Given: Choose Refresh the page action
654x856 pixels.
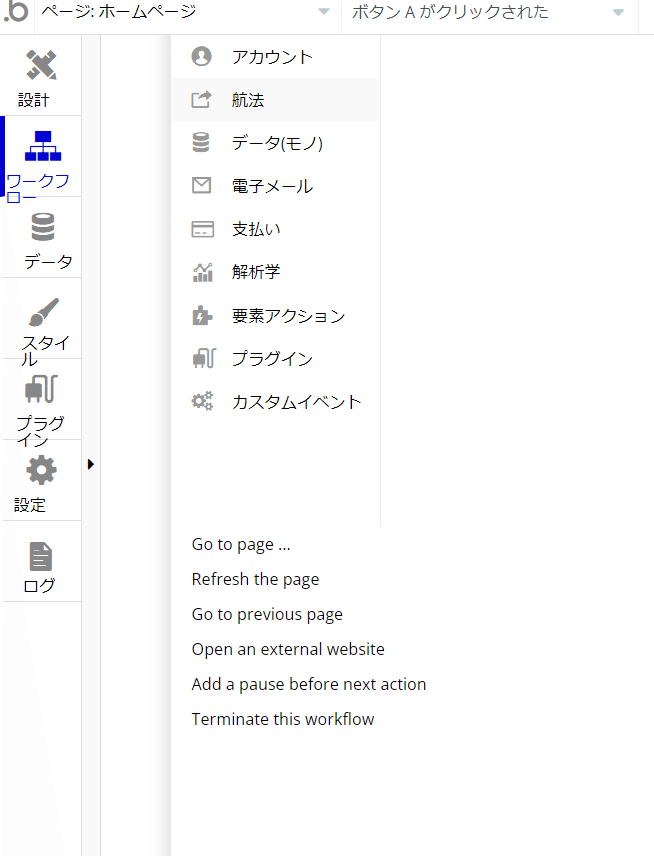Looking at the screenshot, I should pyautogui.click(x=255, y=580).
